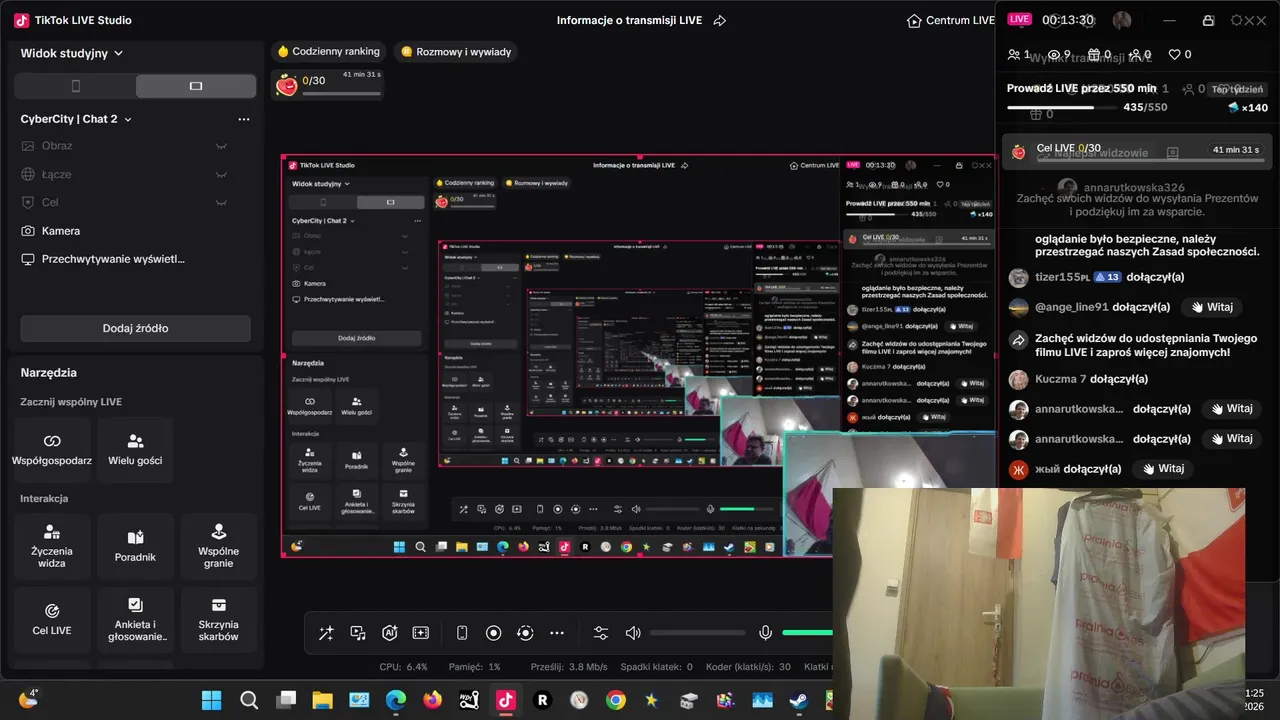1280x720 pixels.
Task: Click the AI assistant icon in the toolbar
Action: 390,633
